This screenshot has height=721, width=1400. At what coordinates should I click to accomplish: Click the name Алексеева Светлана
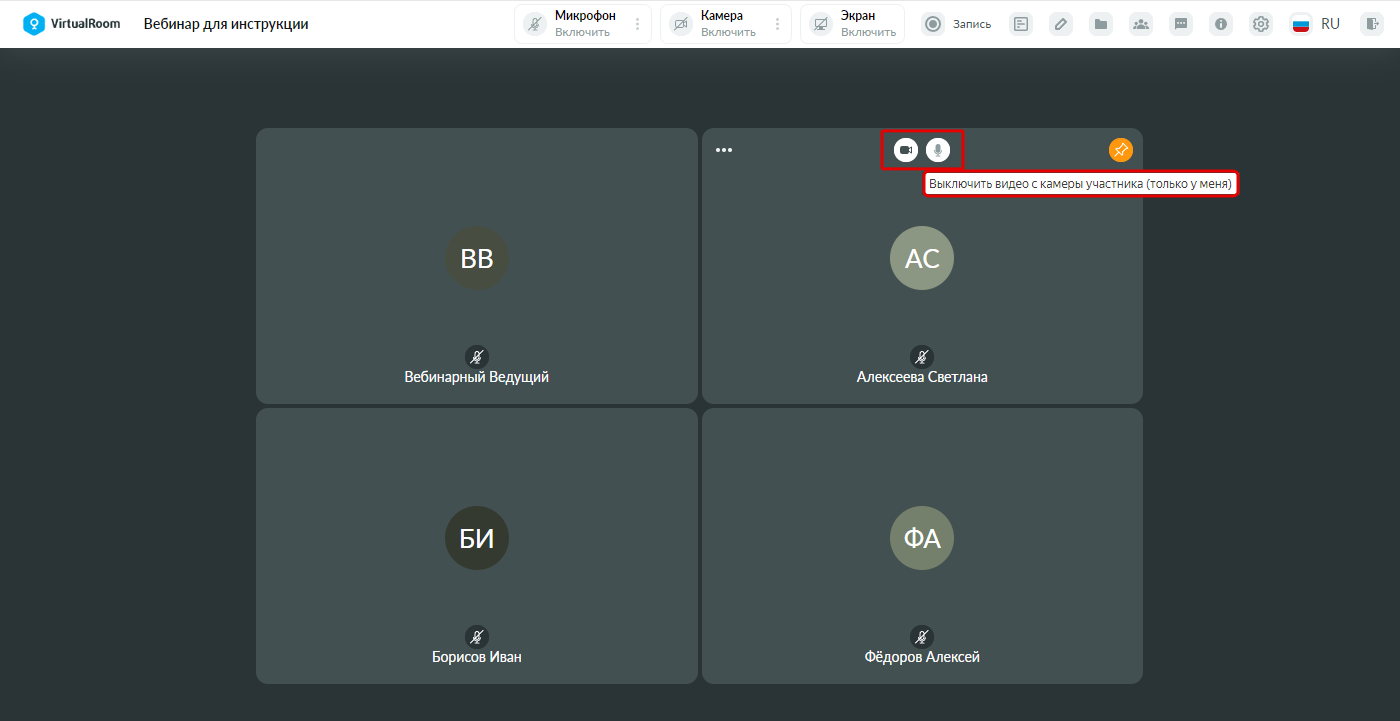pos(922,377)
